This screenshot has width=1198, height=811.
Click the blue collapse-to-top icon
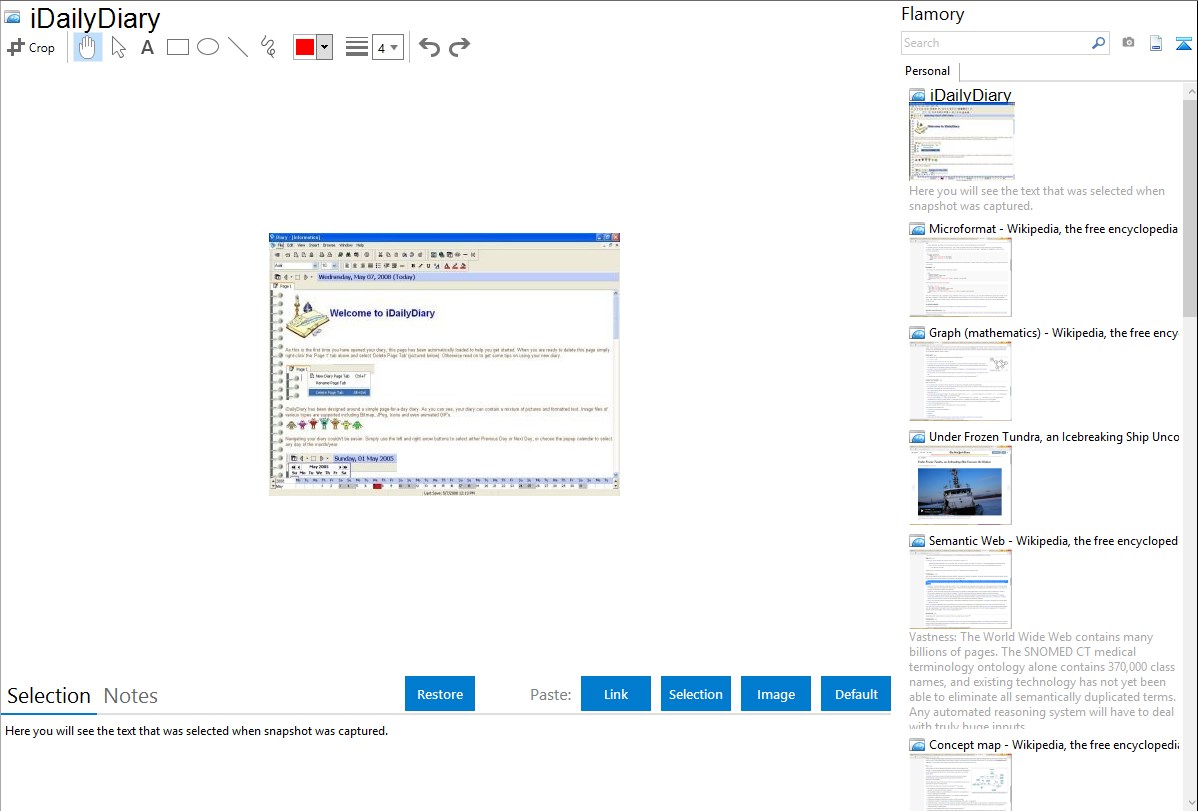[1183, 43]
